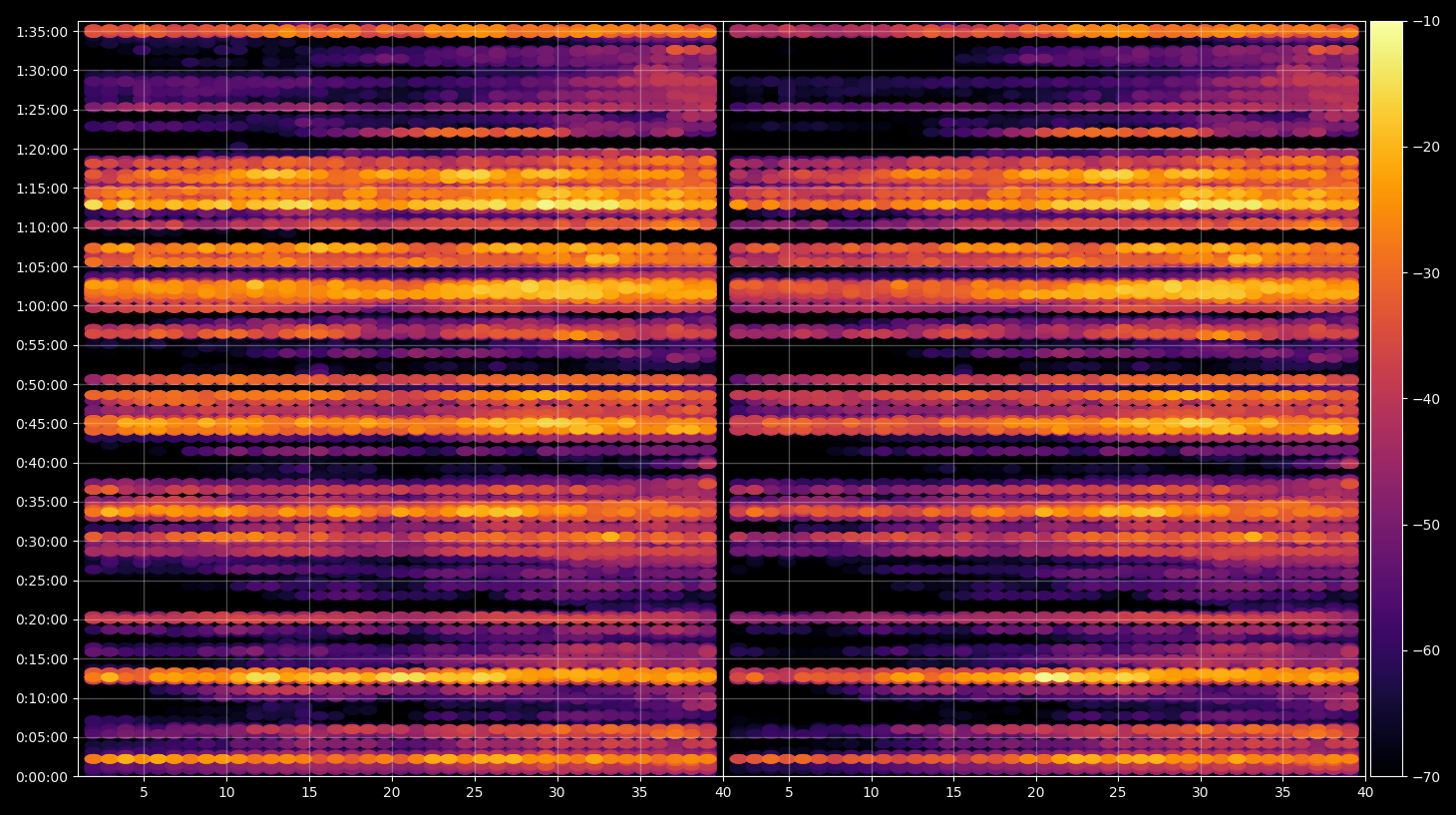The image size is (1456, 815).
Task: Click the left heatmap's x-axis label 20
Action: [x=392, y=793]
